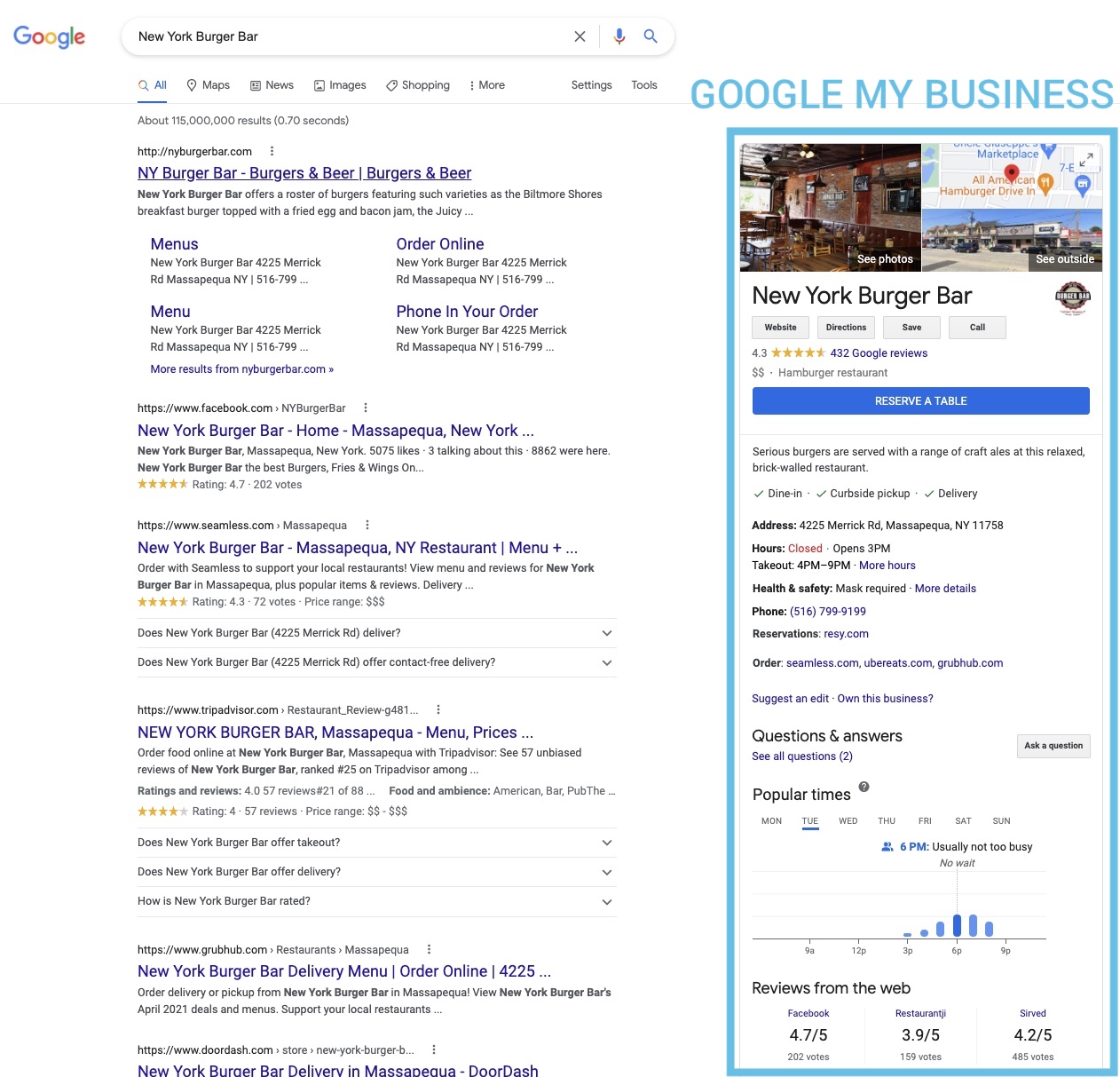1120x1077 pixels.
Task: Click Ask a question button
Action: click(x=1053, y=746)
